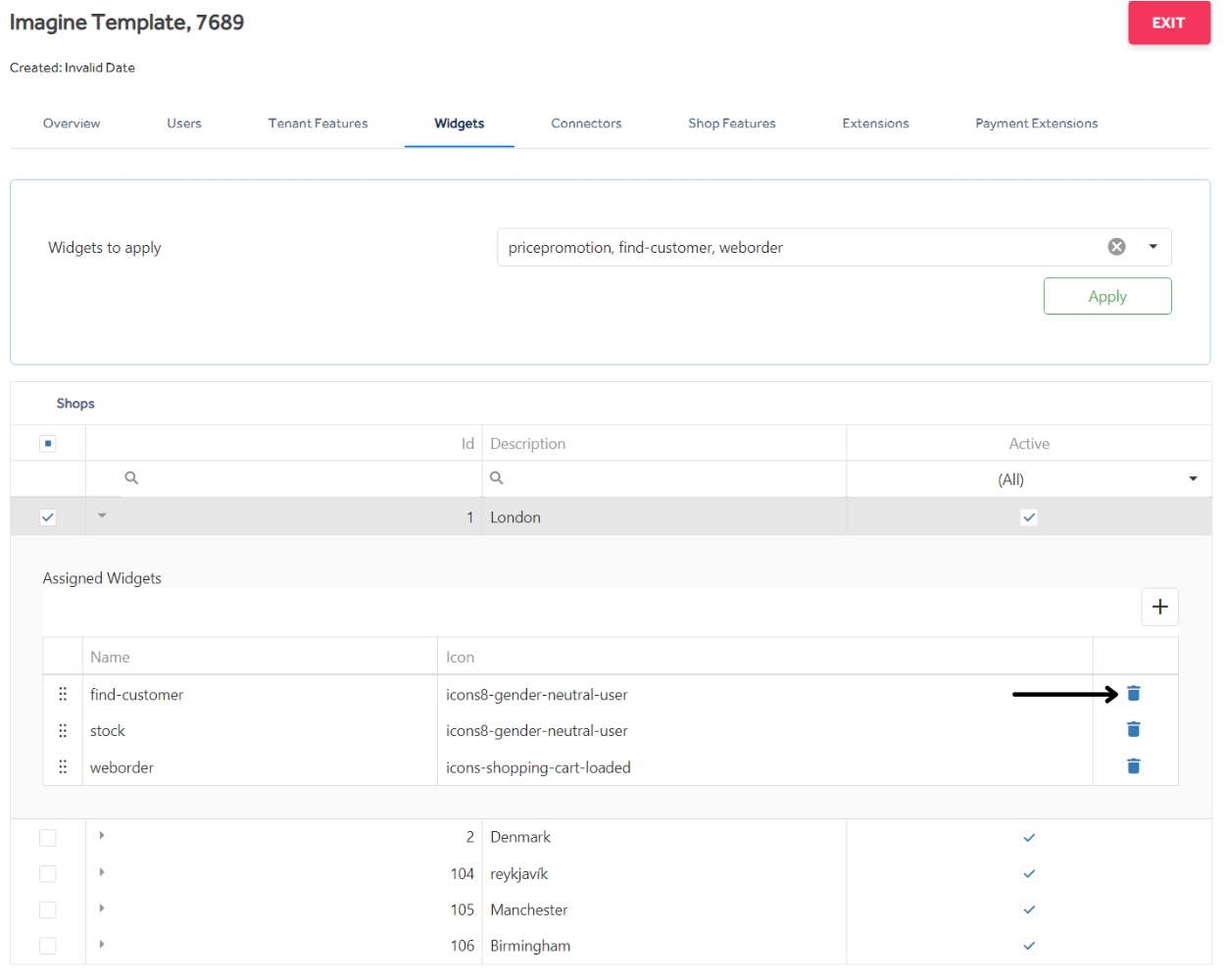
Task: Expand the Birmingham shop row
Action: (102, 945)
